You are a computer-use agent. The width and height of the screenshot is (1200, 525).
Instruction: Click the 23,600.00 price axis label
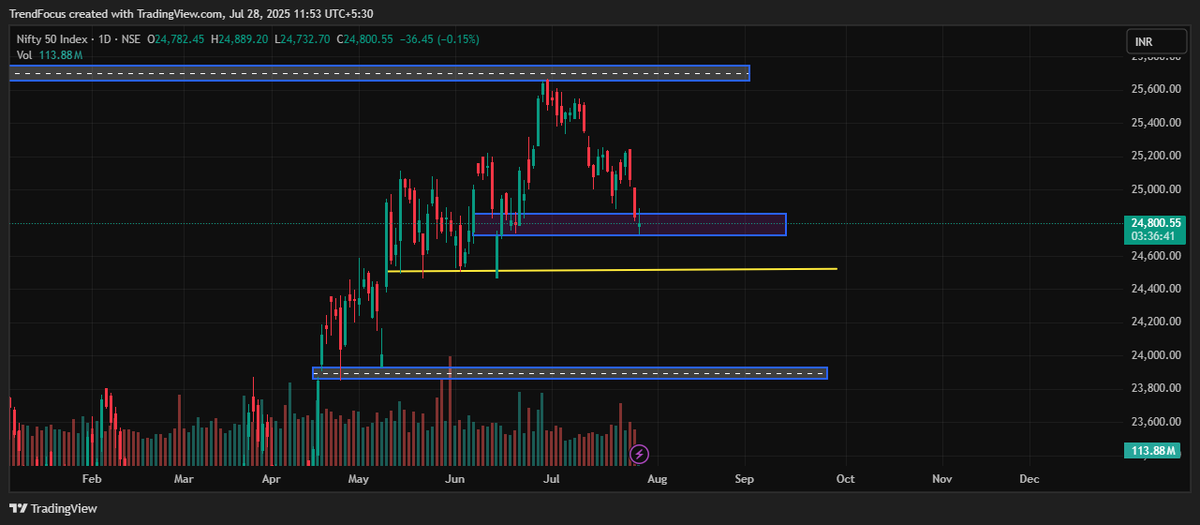click(1156, 421)
